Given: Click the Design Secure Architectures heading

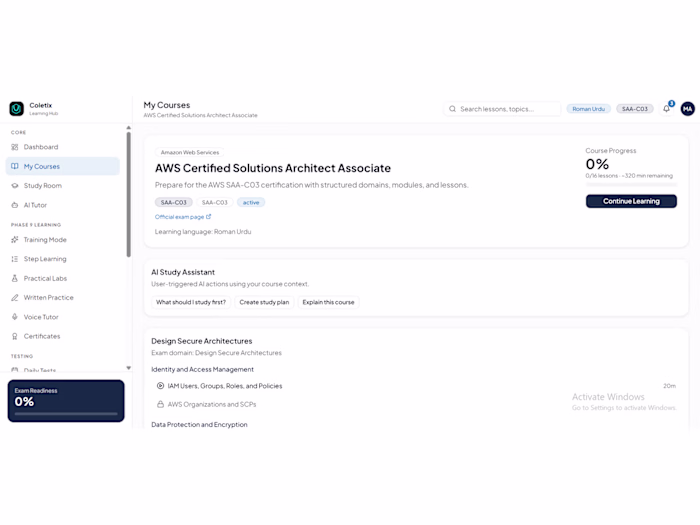Looking at the screenshot, I should click(202, 341).
